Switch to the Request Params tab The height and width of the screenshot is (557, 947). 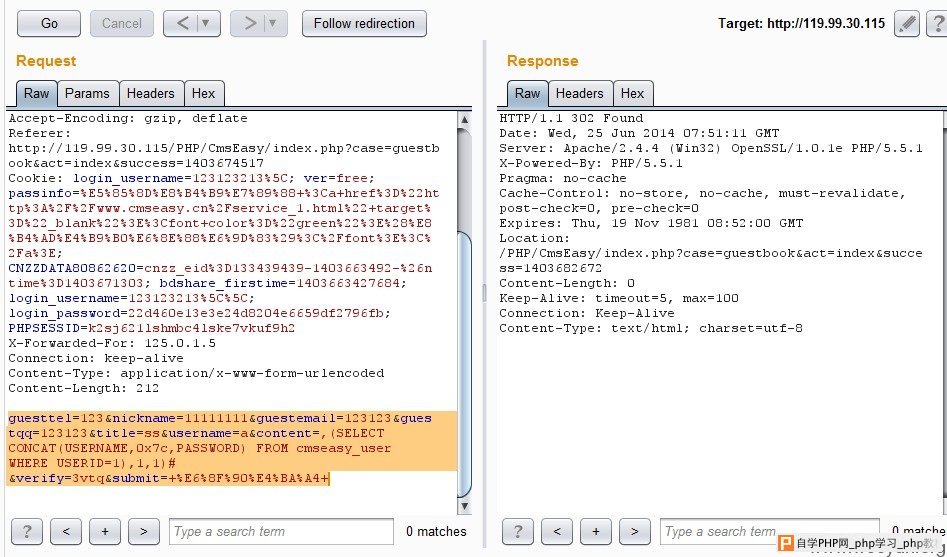(x=88, y=94)
